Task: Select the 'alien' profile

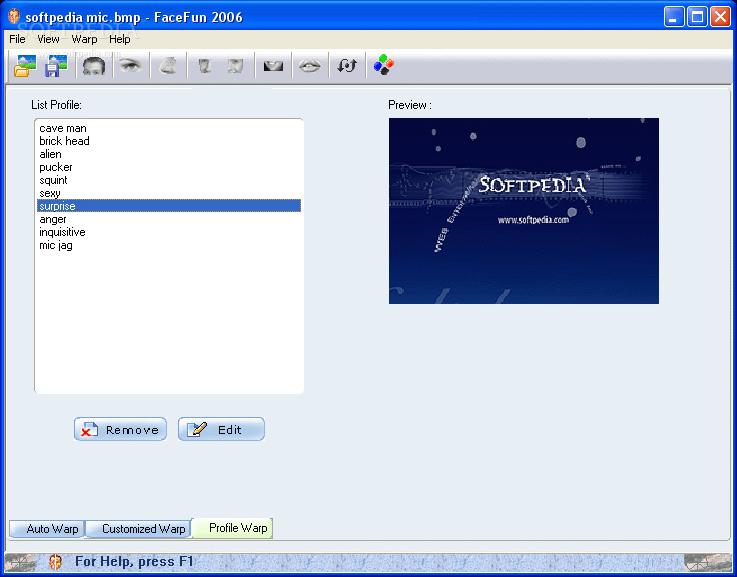Action: pos(169,154)
